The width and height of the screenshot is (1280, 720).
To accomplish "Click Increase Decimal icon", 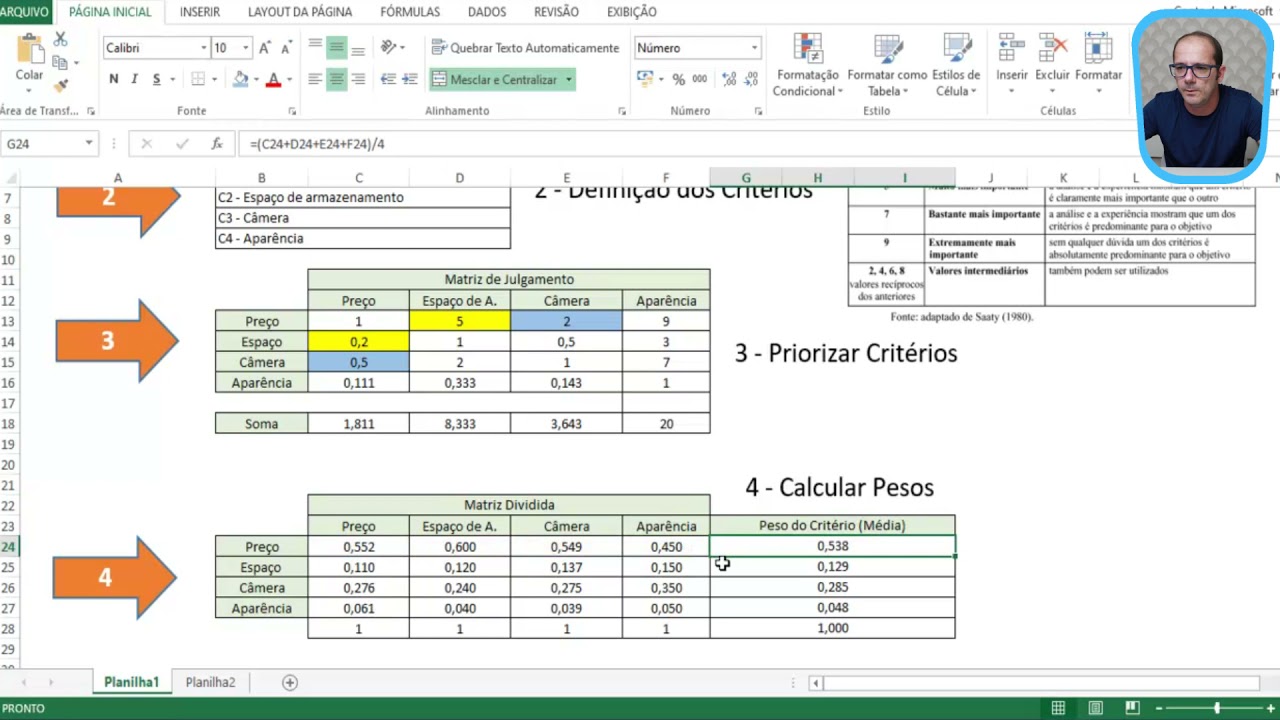I will point(729,79).
